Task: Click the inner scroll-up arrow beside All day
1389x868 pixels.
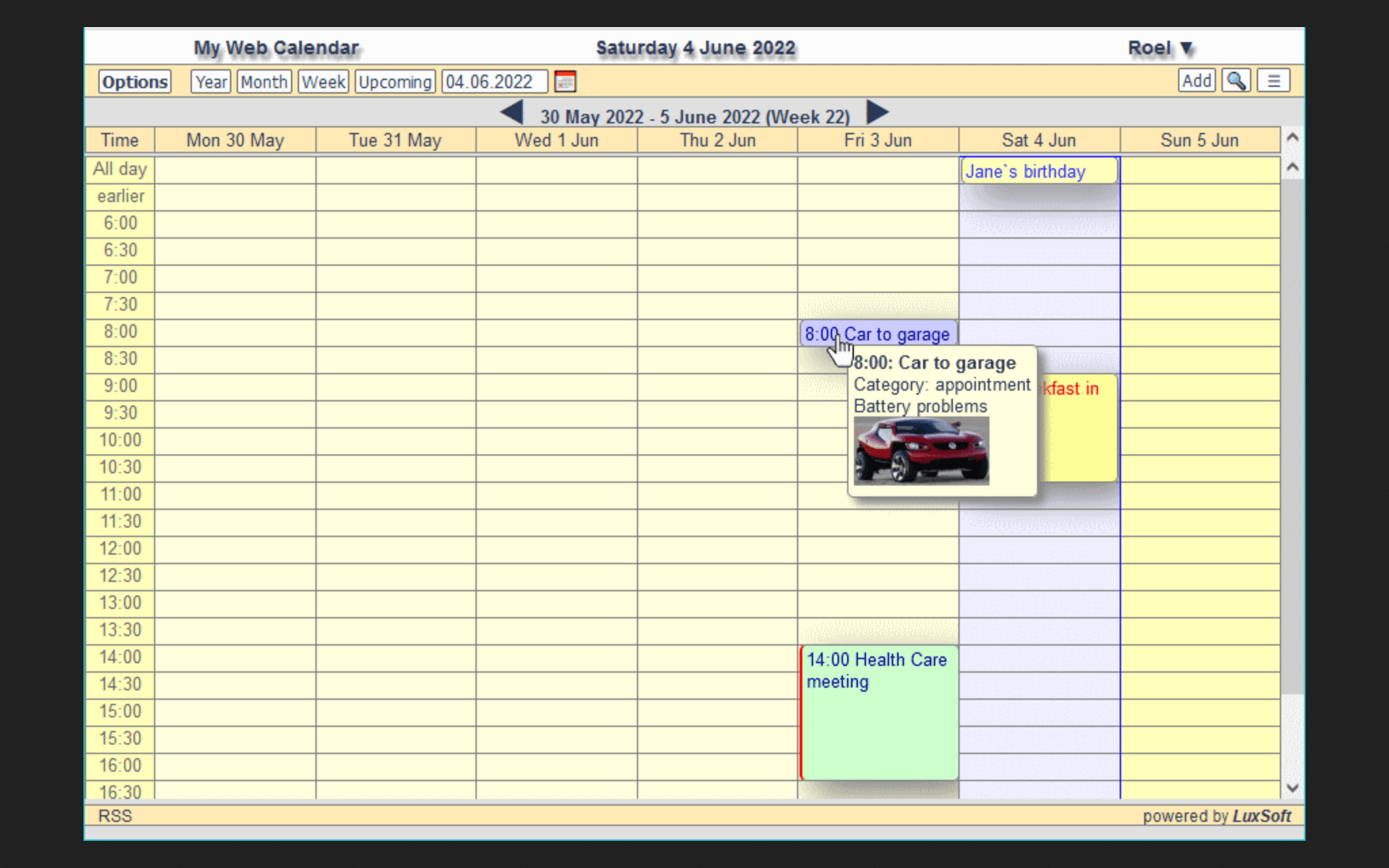Action: pyautogui.click(x=1292, y=167)
